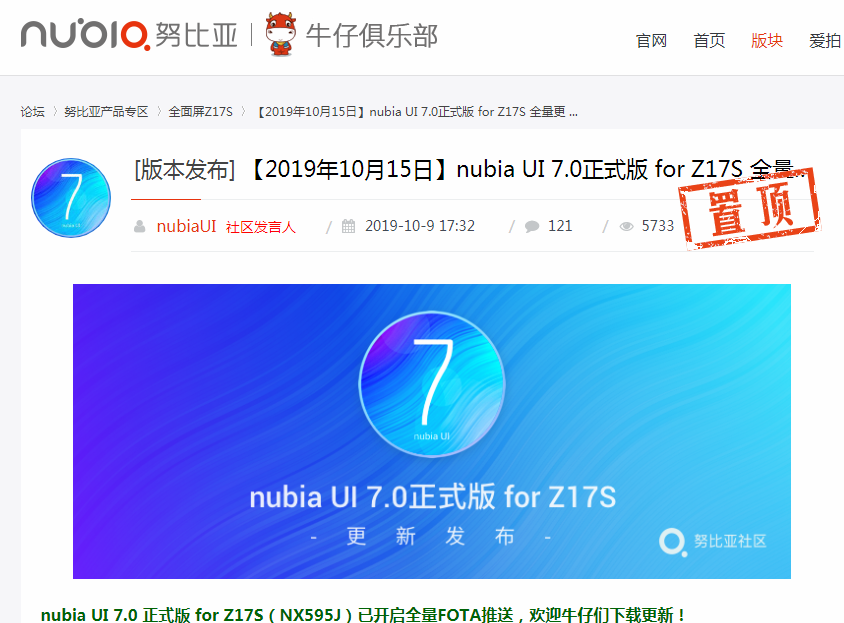Click the calendar icon beside the post date
This screenshot has height=623, width=844.
tap(348, 226)
